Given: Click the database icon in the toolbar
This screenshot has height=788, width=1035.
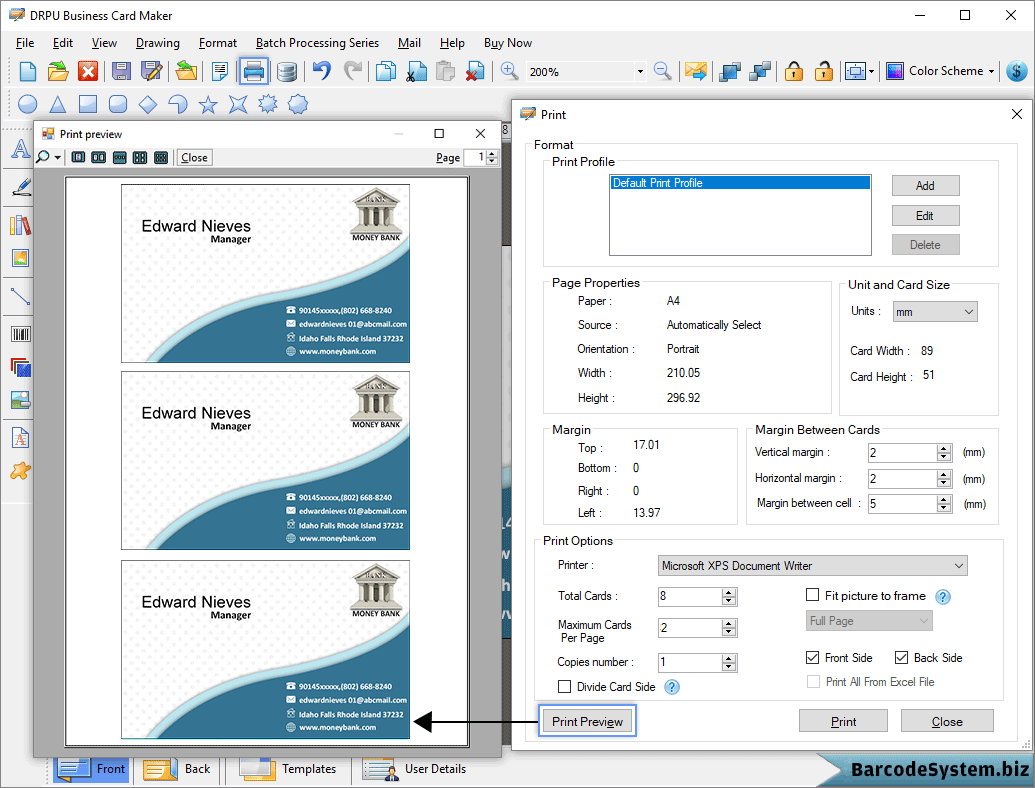Looking at the screenshot, I should pos(286,71).
